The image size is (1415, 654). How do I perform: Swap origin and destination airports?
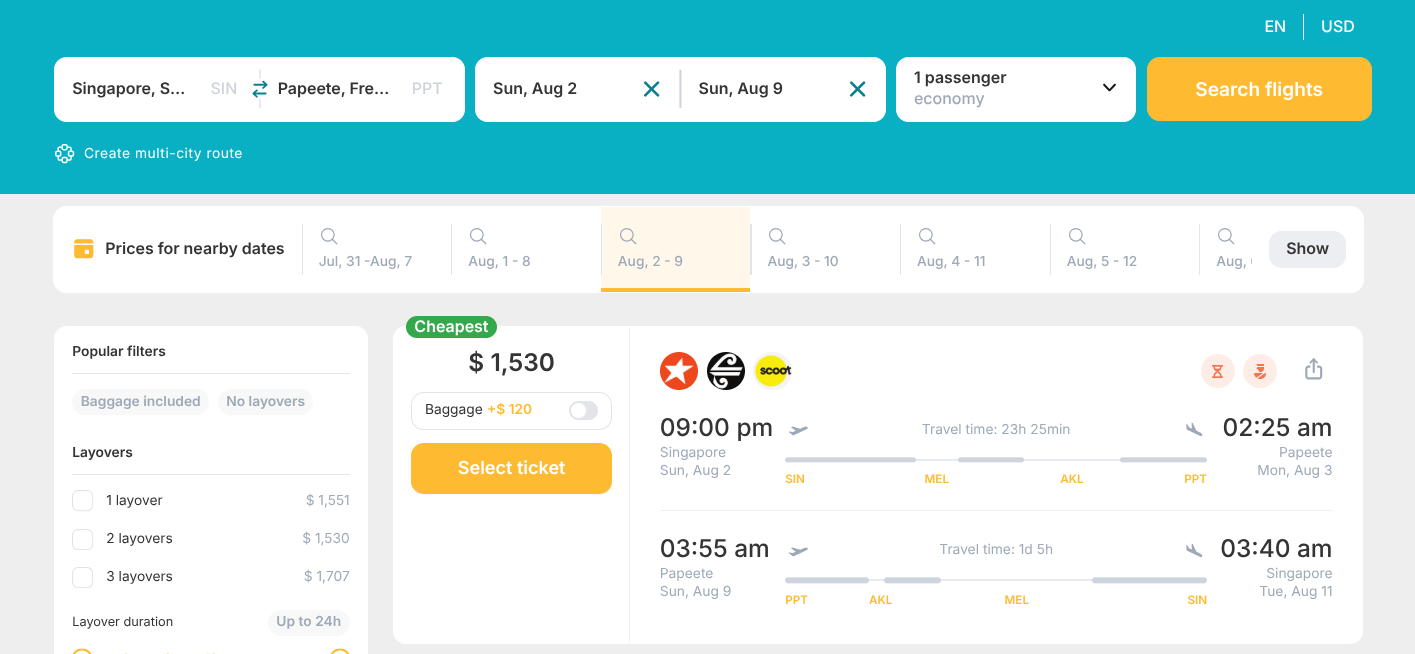[x=260, y=89]
